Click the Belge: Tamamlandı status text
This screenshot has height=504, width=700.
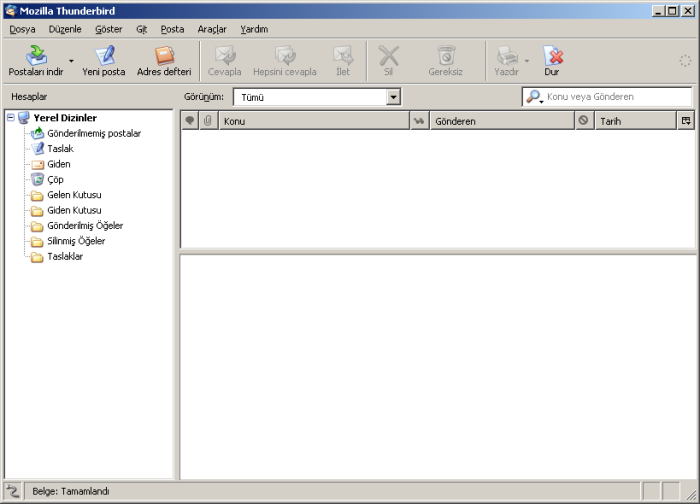pyautogui.click(x=71, y=492)
